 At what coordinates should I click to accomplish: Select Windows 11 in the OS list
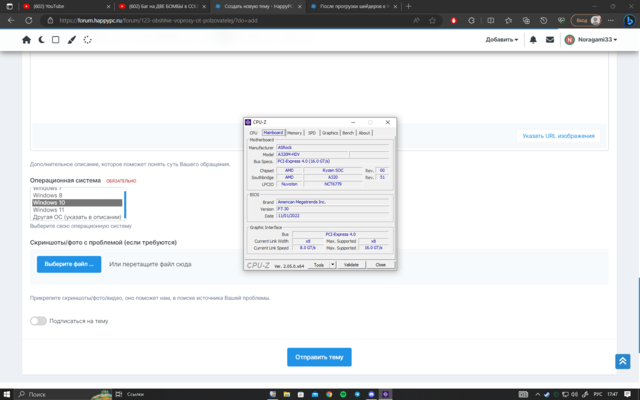pos(48,210)
